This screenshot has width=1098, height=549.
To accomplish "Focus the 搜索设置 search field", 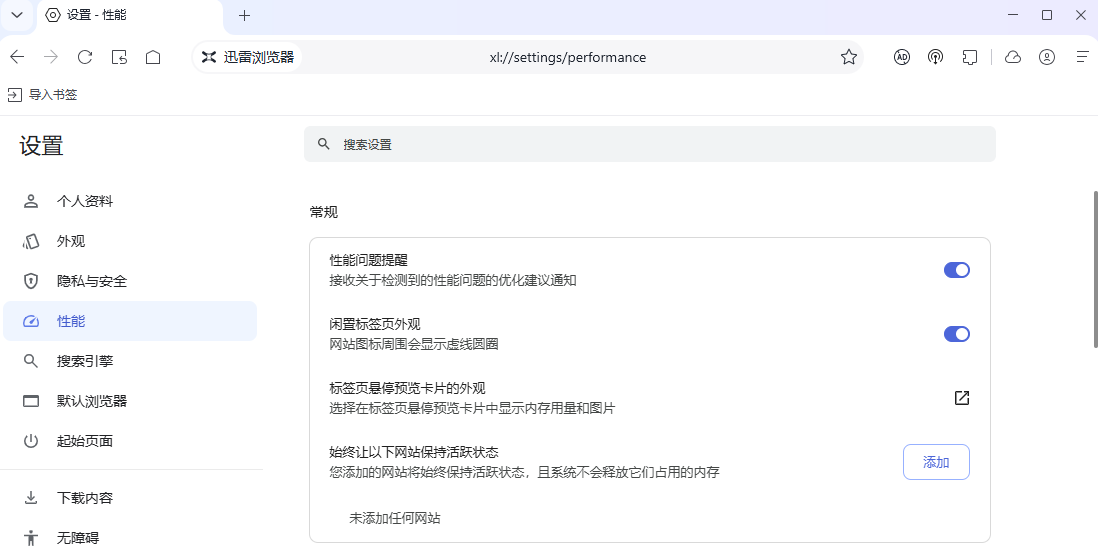I will point(650,144).
